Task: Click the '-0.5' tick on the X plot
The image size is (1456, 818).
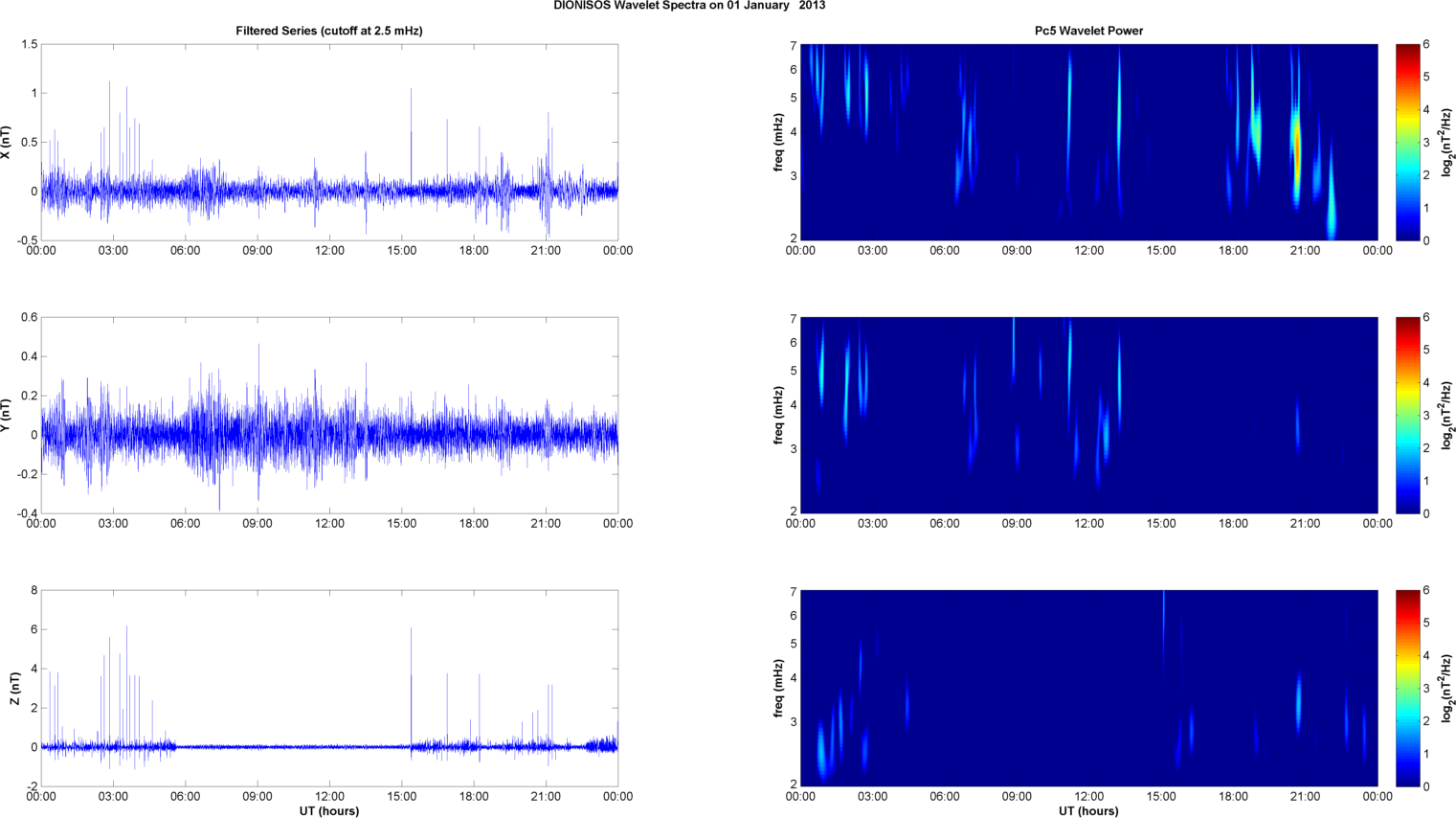Action: tap(27, 240)
